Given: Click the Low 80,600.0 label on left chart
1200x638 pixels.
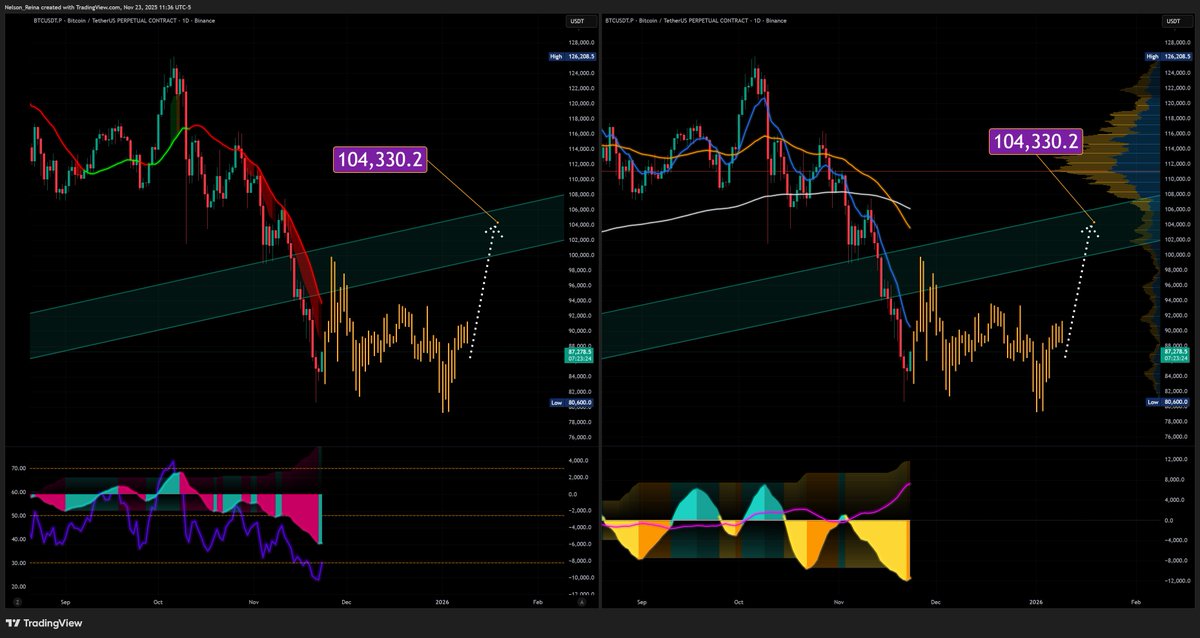Looking at the screenshot, I should (x=572, y=402).
